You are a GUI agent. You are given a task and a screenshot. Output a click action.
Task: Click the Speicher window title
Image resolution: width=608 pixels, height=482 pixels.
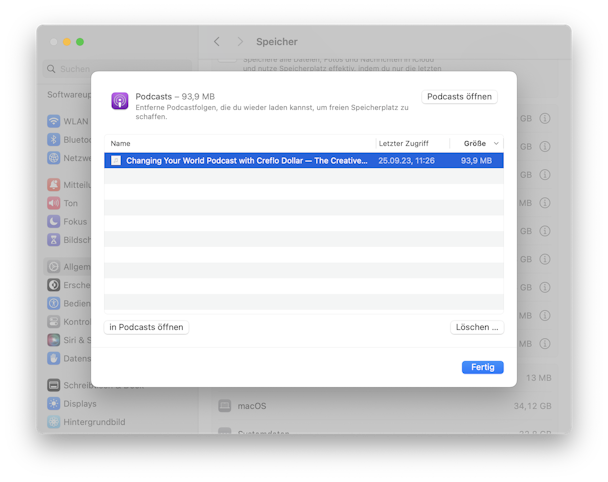277,41
